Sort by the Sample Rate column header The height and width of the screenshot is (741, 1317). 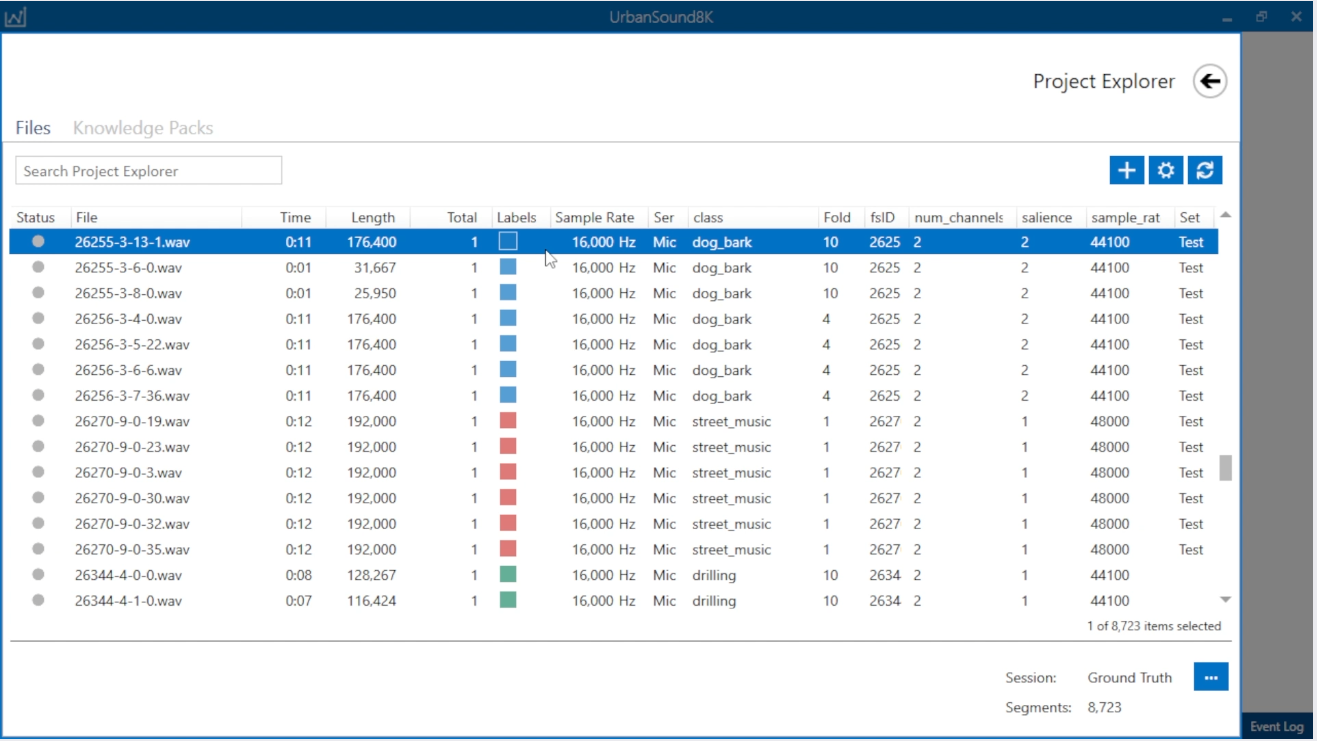click(595, 217)
